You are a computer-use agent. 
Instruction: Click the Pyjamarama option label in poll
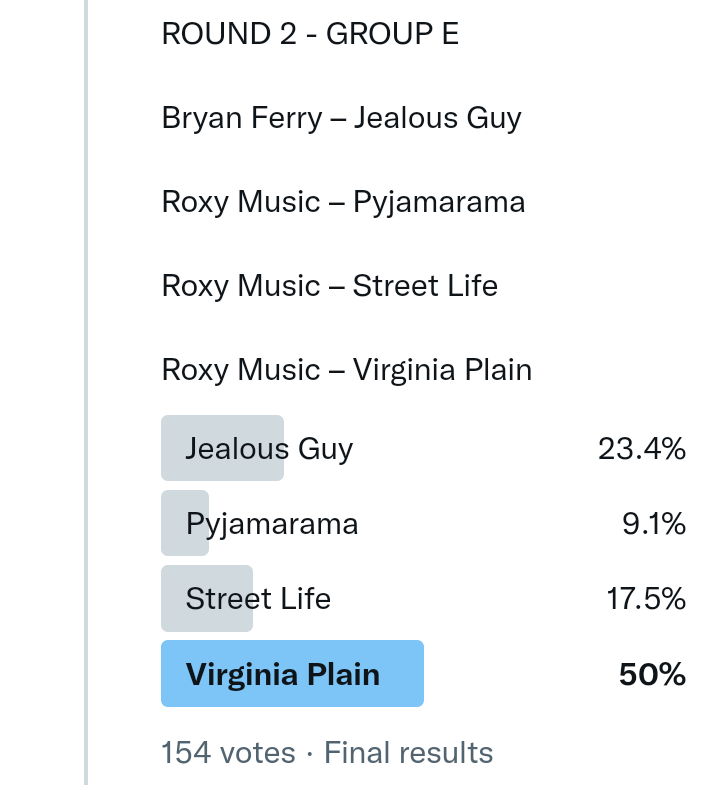(x=272, y=523)
